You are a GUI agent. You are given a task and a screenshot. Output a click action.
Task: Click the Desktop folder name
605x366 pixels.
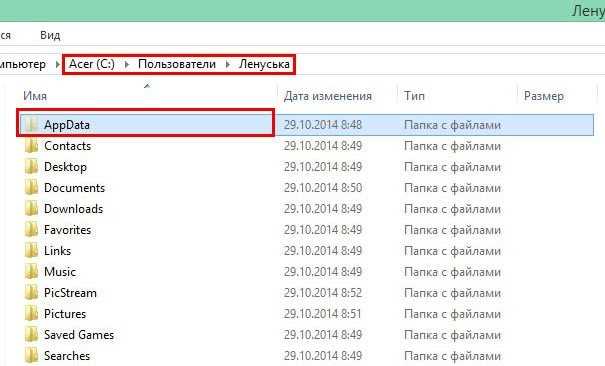tap(65, 167)
